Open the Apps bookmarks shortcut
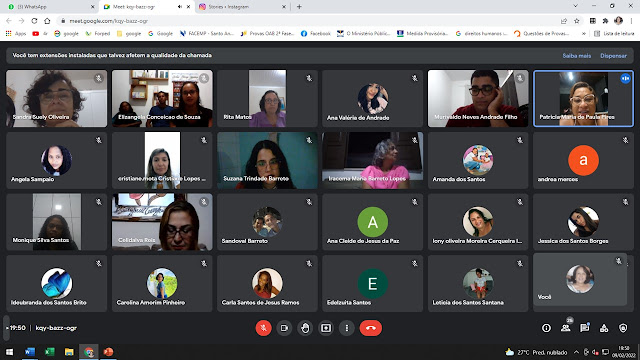This screenshot has width=640, height=360. (16, 33)
